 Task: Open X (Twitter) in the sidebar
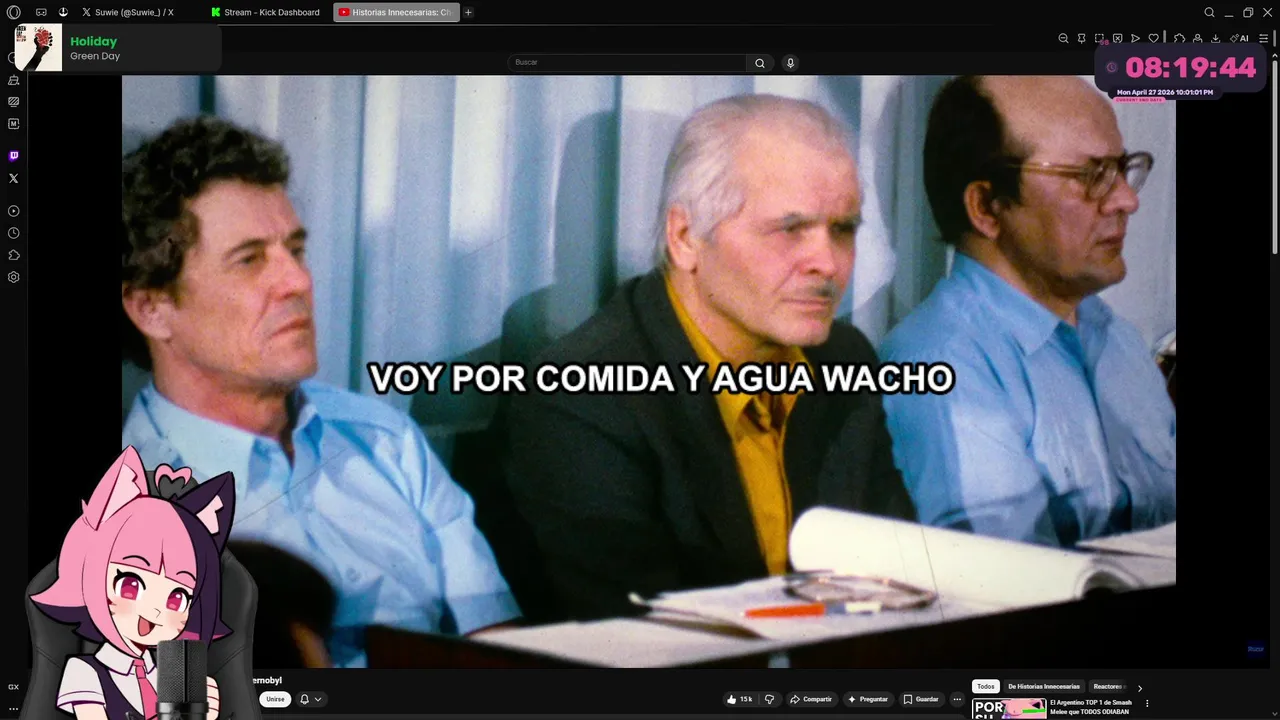13,178
